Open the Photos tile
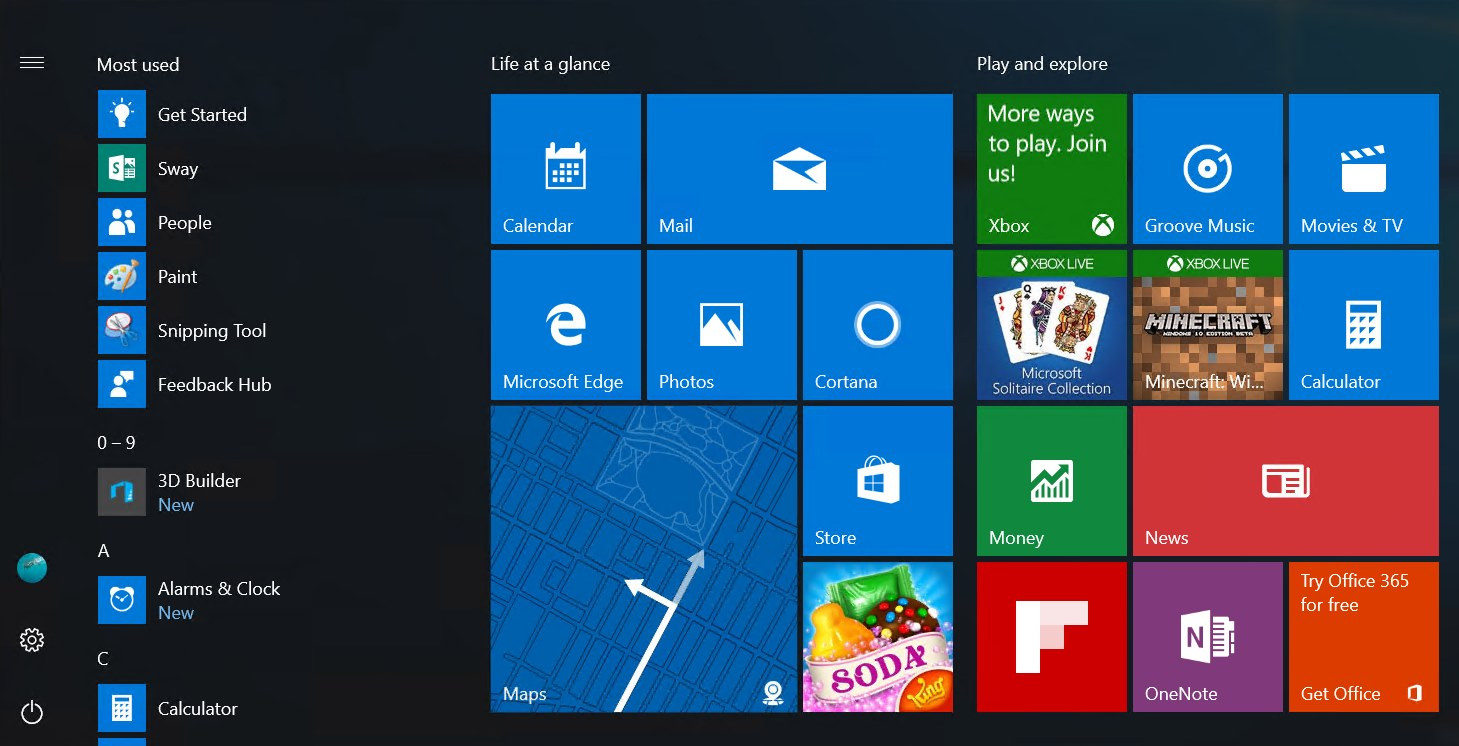Viewport: 1459px width, 746px height. point(721,325)
